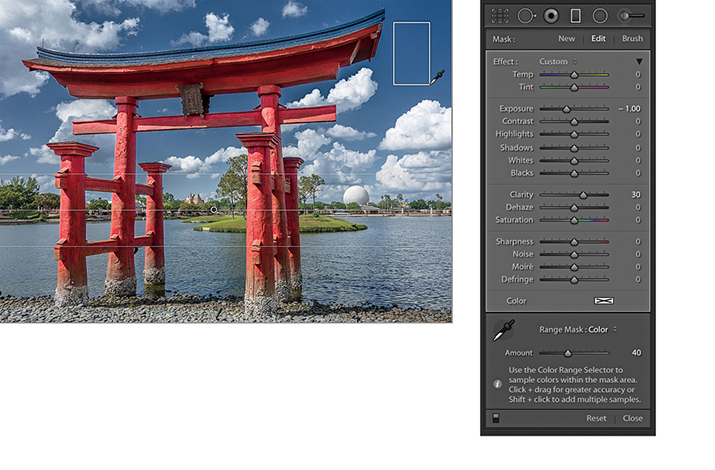This screenshot has width=715, height=470.
Task: Open the Effect Custom preset dropdown
Action: 555,61
